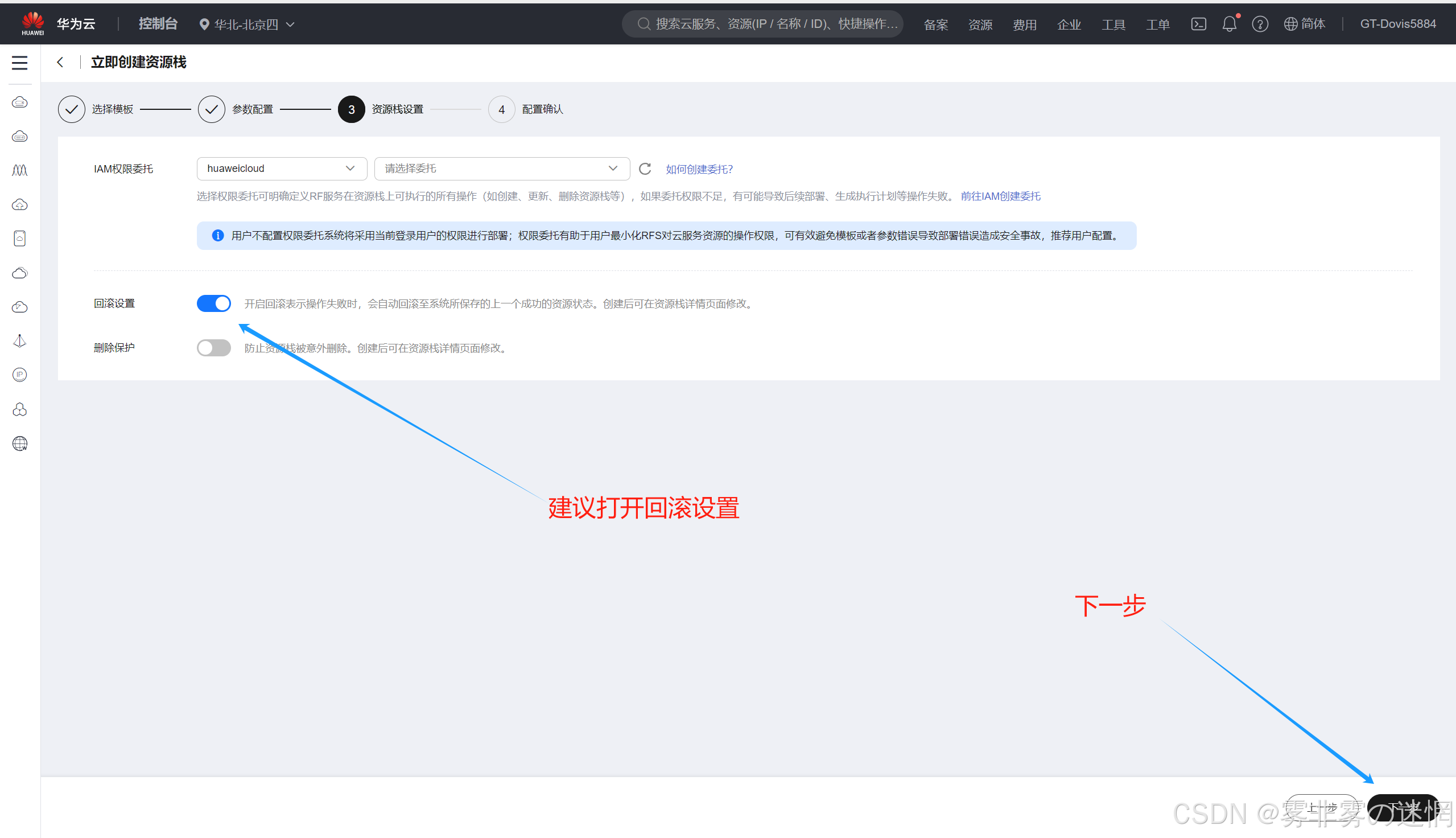Open the globe with W sidebar icon

[19, 443]
